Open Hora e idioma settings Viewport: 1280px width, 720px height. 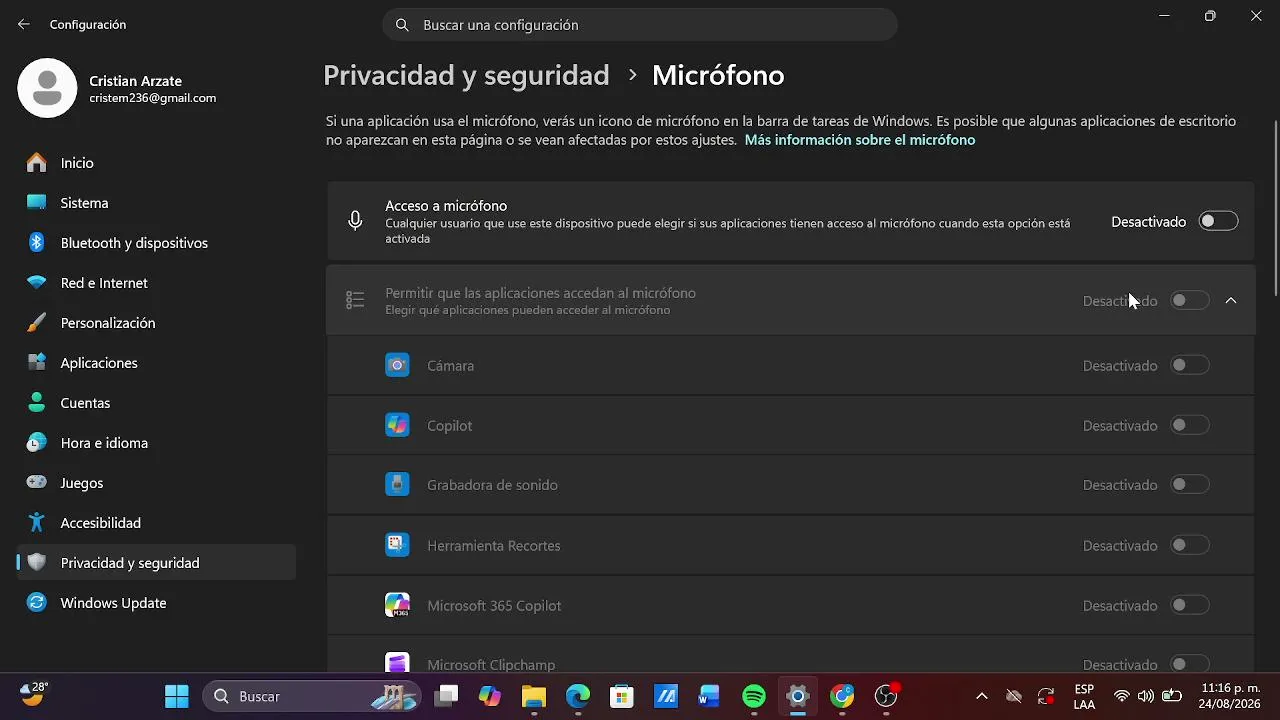pos(156,443)
